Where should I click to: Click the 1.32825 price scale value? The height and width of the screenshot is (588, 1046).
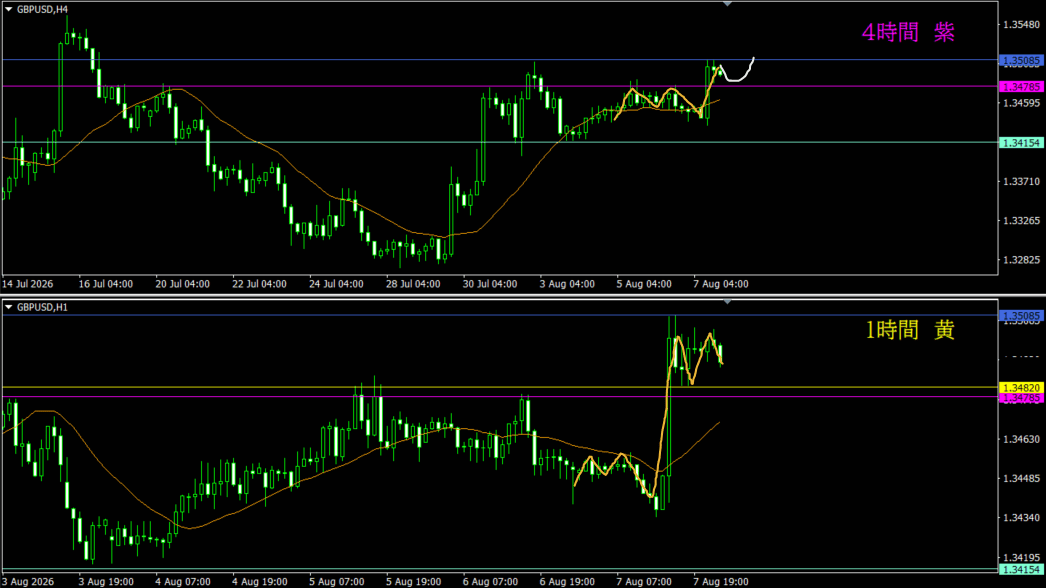tap(1021, 260)
